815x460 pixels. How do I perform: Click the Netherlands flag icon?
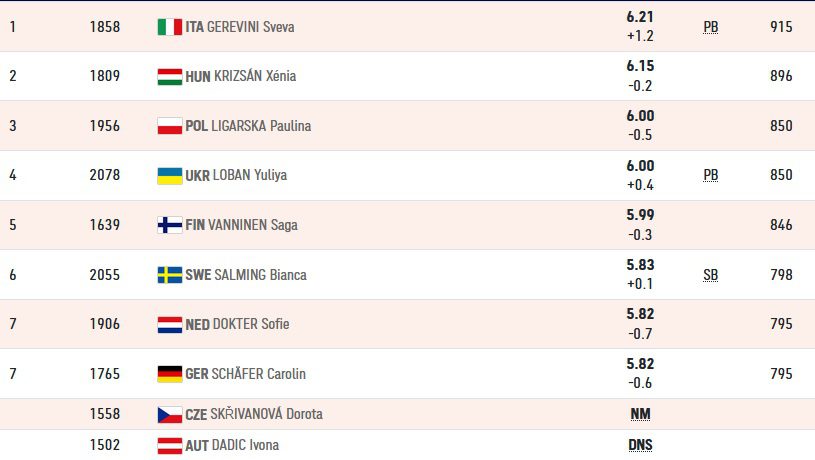coord(170,324)
